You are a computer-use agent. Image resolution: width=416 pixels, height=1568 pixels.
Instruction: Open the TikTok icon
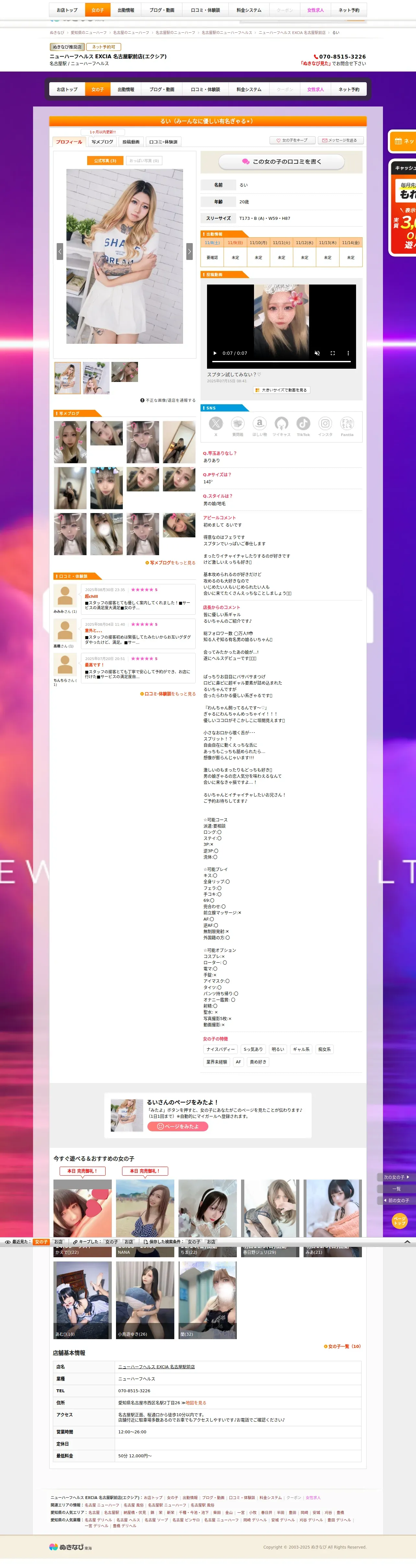pos(303,424)
